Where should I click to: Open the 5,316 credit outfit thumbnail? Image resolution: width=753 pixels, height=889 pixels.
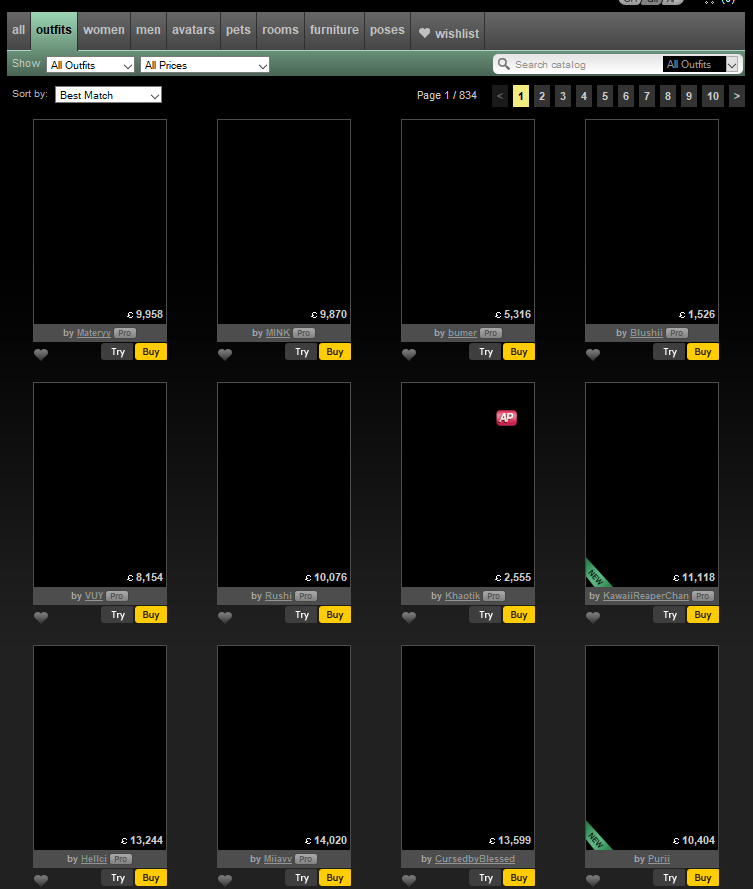(468, 222)
